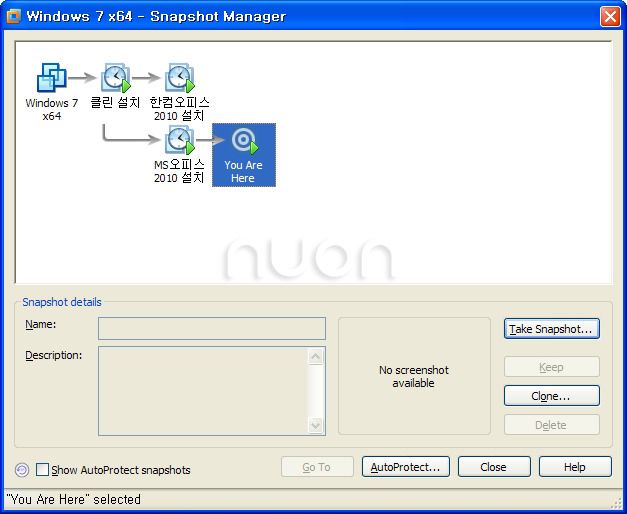Select the 클린 설치 snapshot icon
The width and height of the screenshot is (627, 514).
click(116, 77)
